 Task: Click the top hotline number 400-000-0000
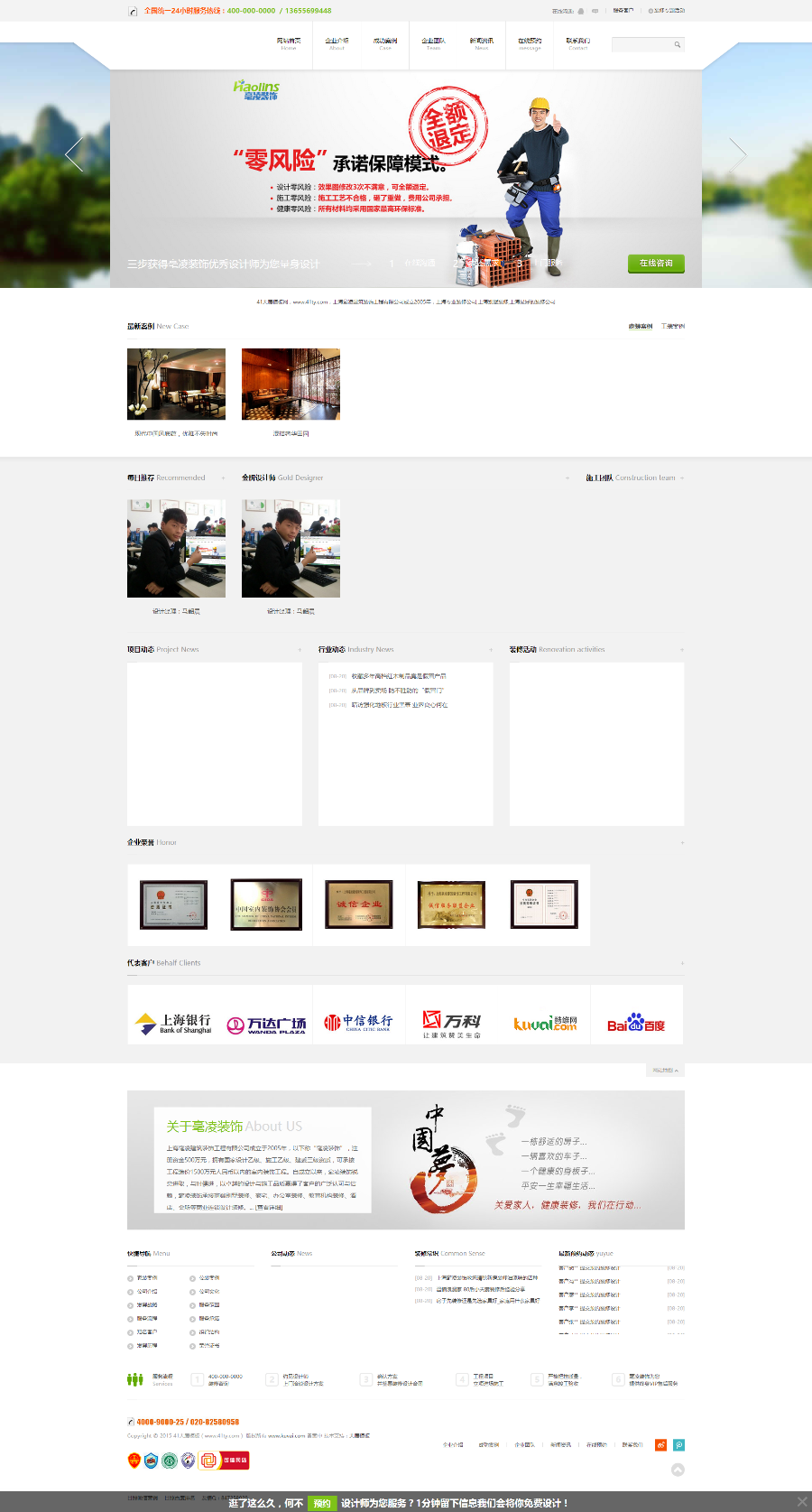[251, 11]
